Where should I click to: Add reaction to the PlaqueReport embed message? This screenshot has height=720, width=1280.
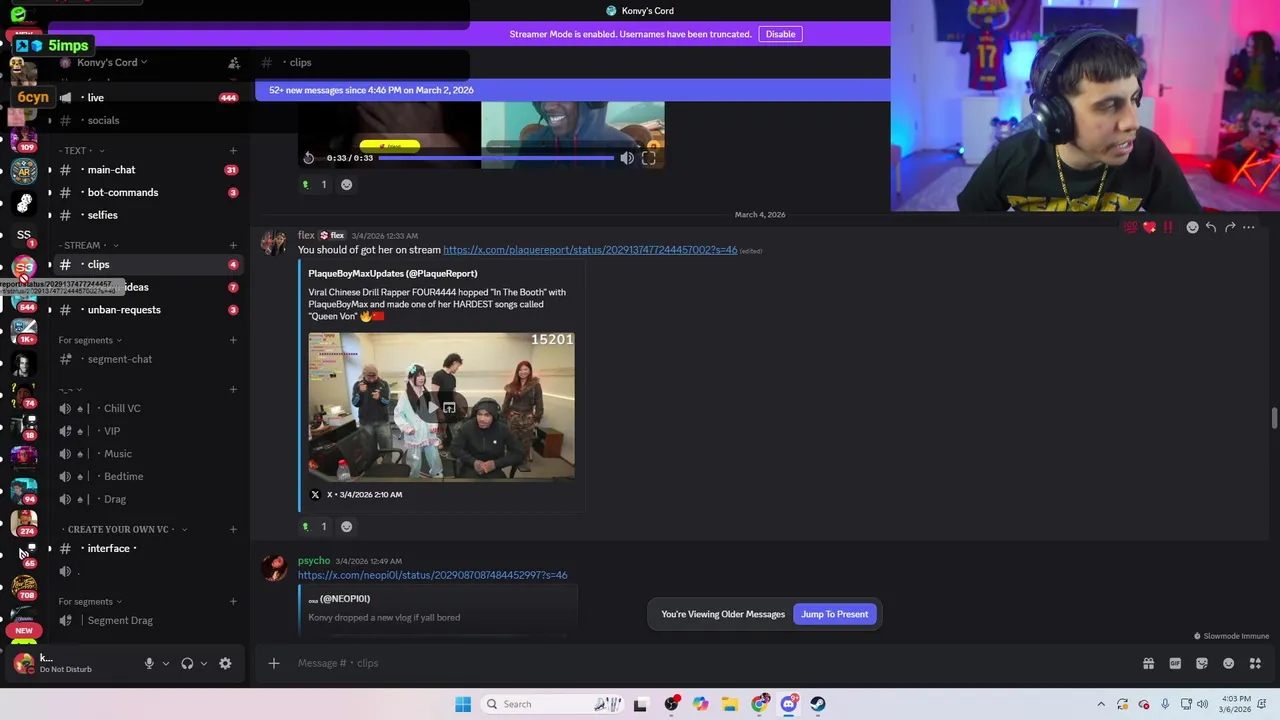pos(346,526)
